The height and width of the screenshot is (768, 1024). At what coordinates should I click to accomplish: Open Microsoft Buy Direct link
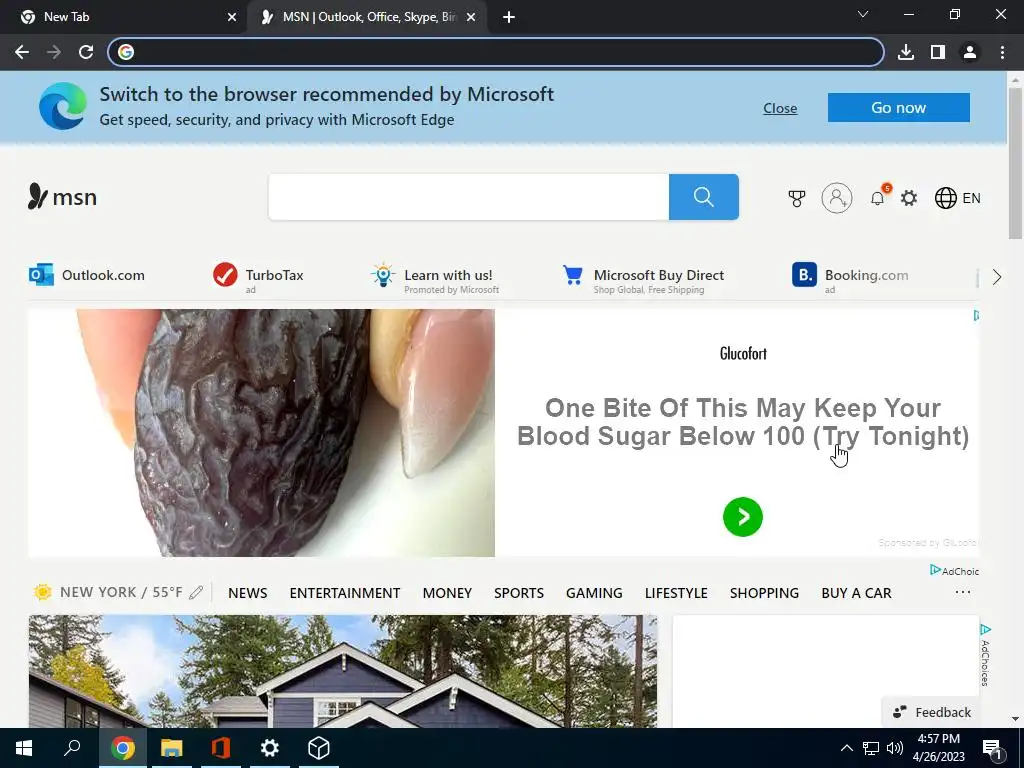point(643,279)
